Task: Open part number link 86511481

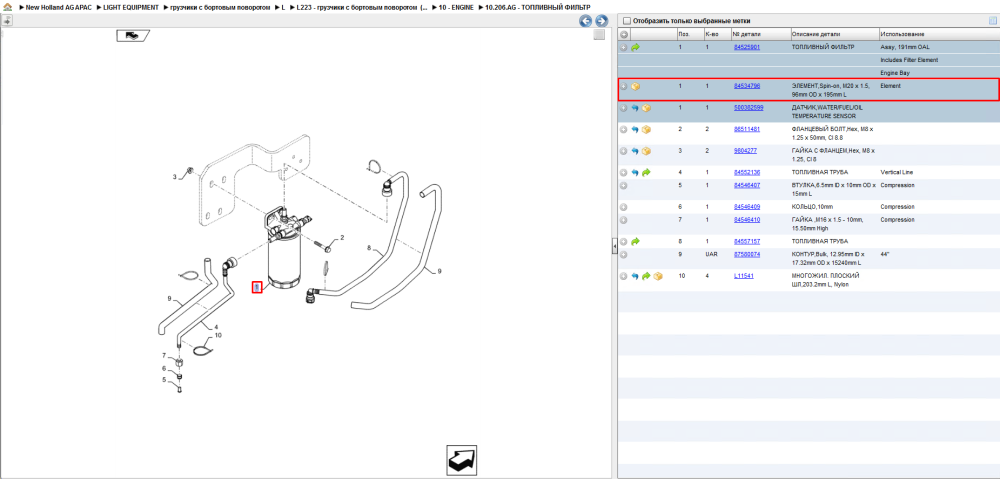Action: pos(746,129)
